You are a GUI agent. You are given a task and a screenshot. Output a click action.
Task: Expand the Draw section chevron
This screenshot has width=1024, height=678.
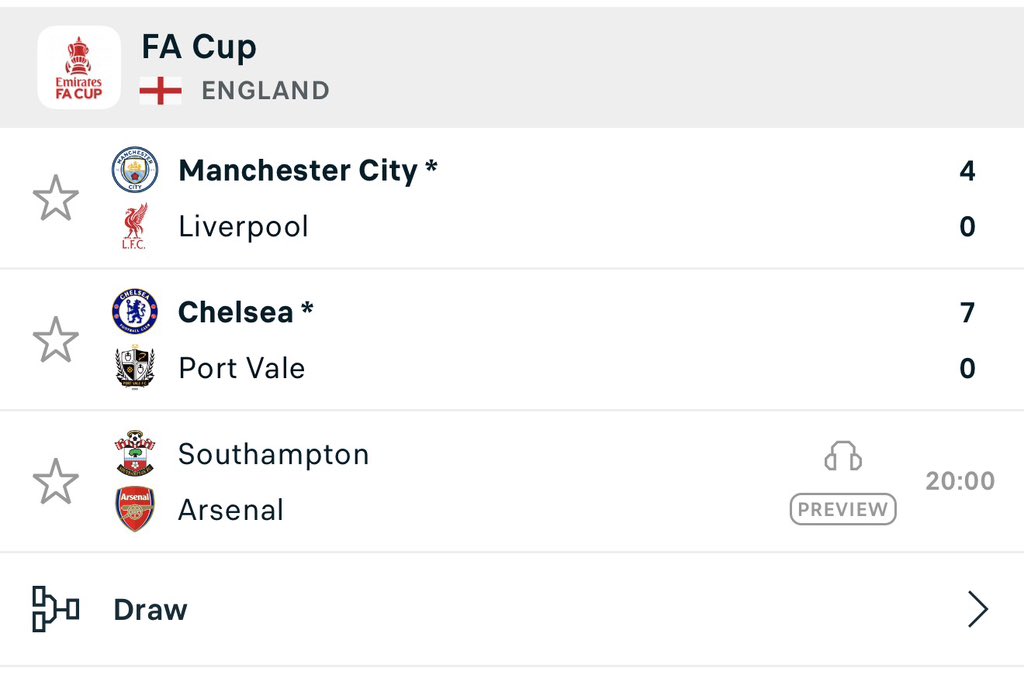point(977,609)
